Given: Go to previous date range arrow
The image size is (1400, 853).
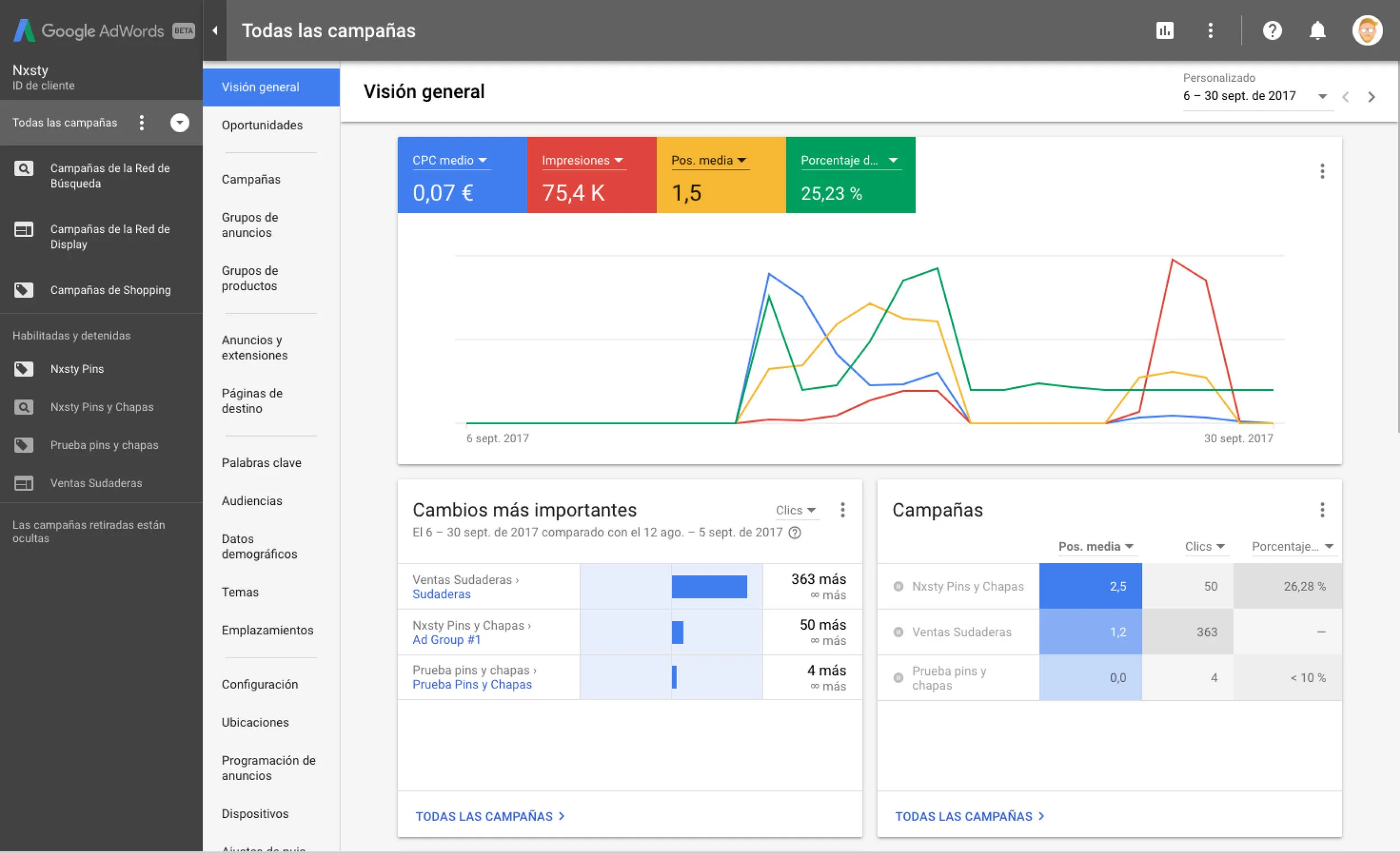Looking at the screenshot, I should click(x=1346, y=97).
